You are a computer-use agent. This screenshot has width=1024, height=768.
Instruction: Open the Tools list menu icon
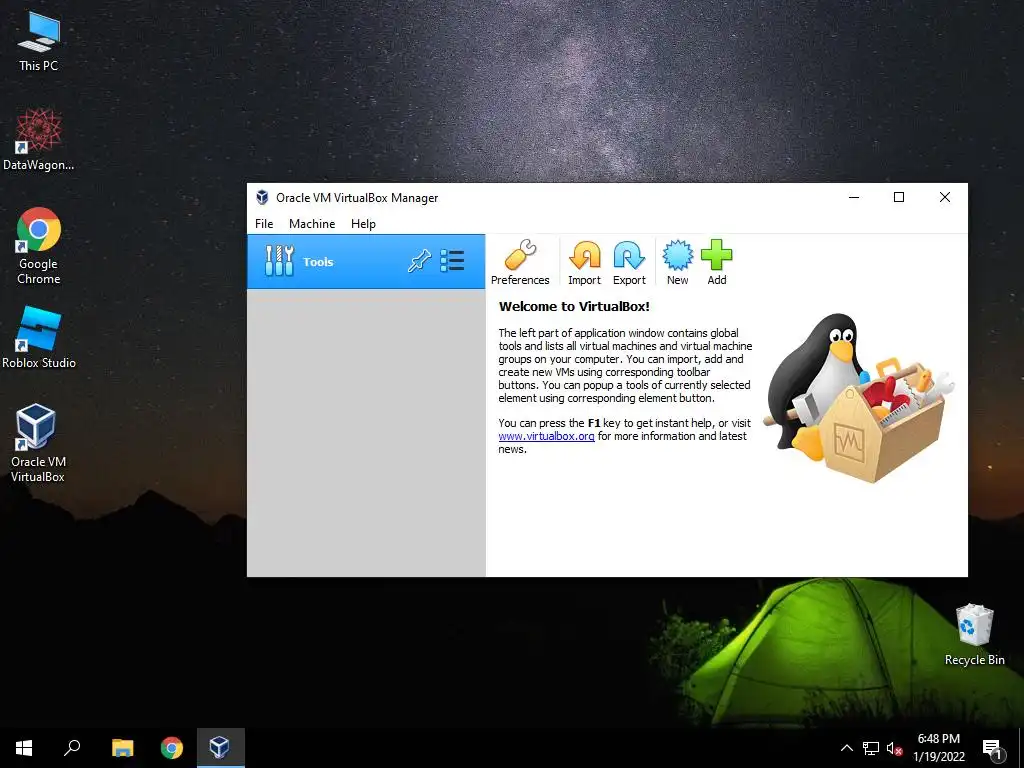452,261
